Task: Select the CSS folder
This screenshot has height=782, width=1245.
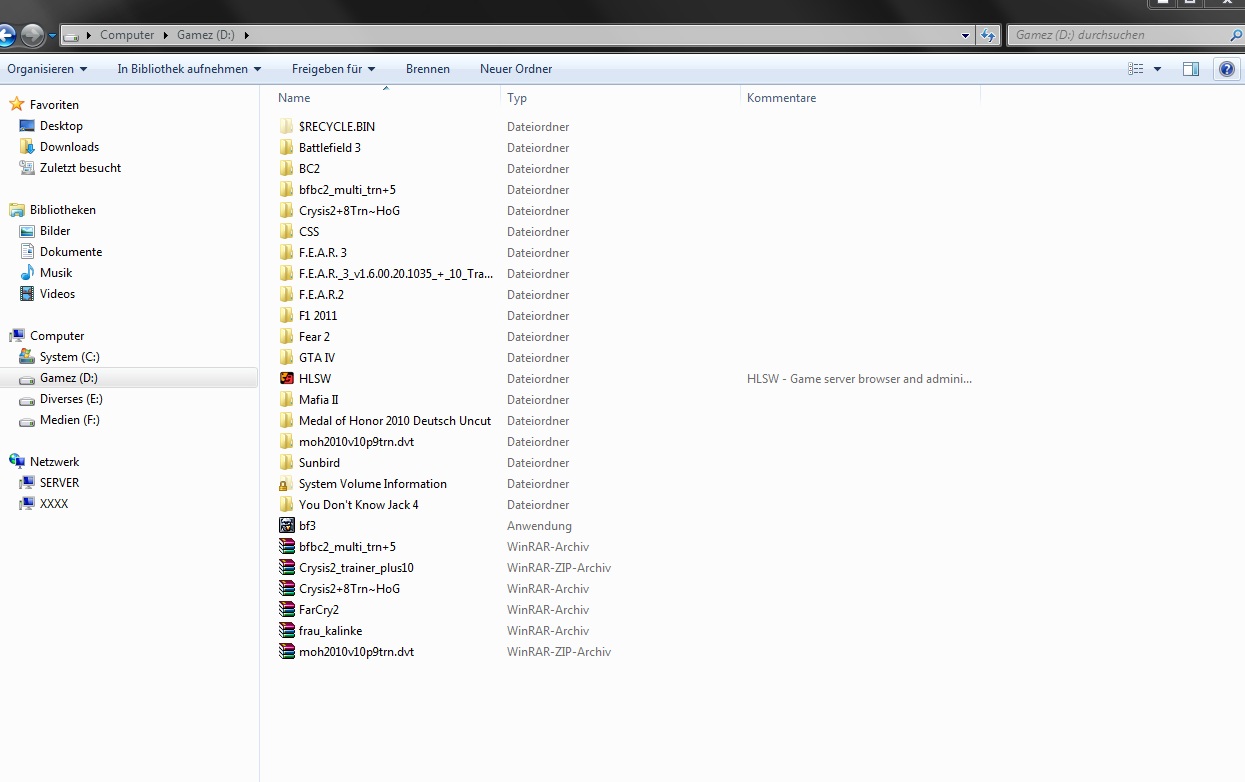Action: coord(309,232)
